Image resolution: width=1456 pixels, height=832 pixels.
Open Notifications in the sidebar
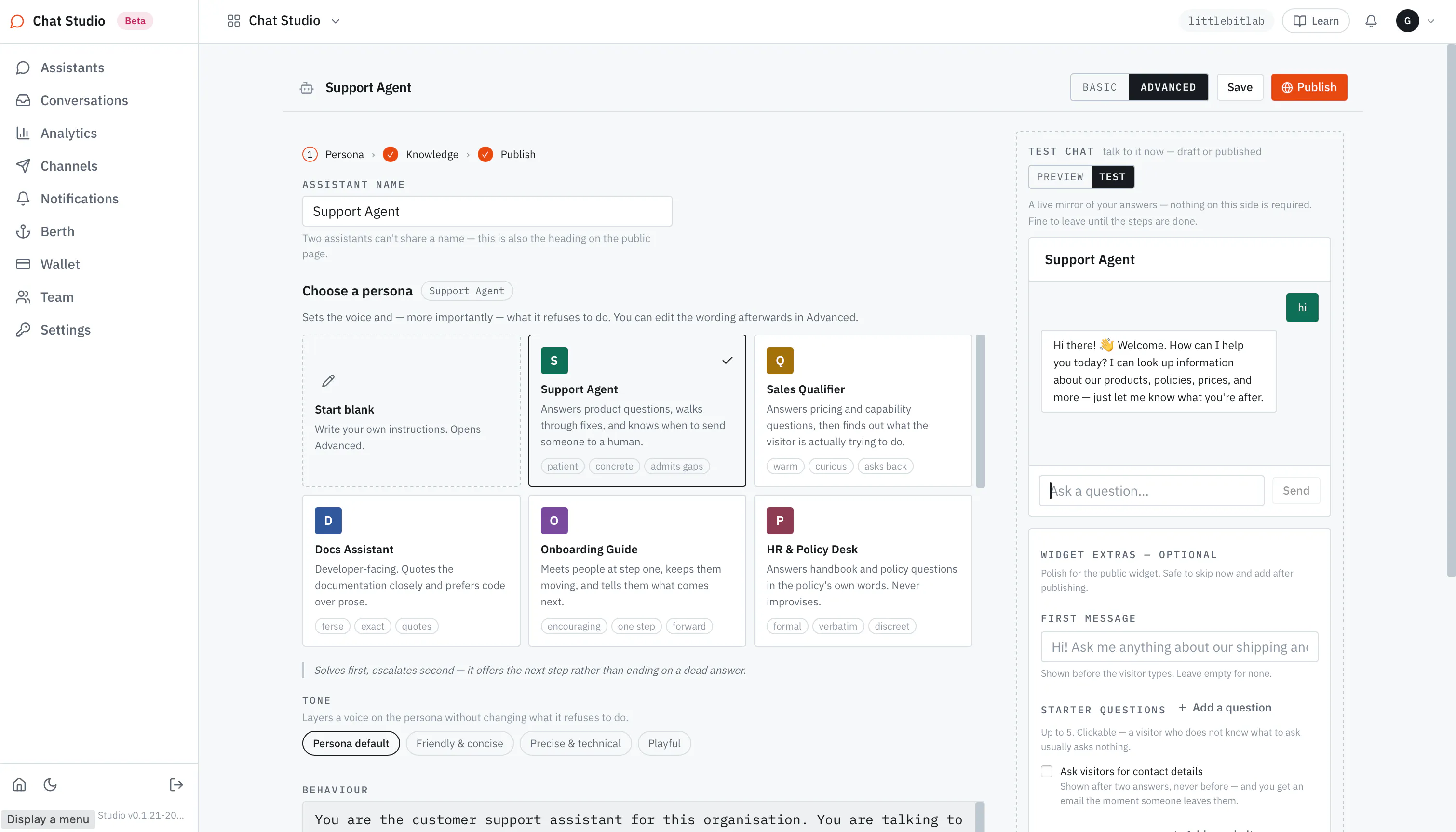pyautogui.click(x=67, y=198)
